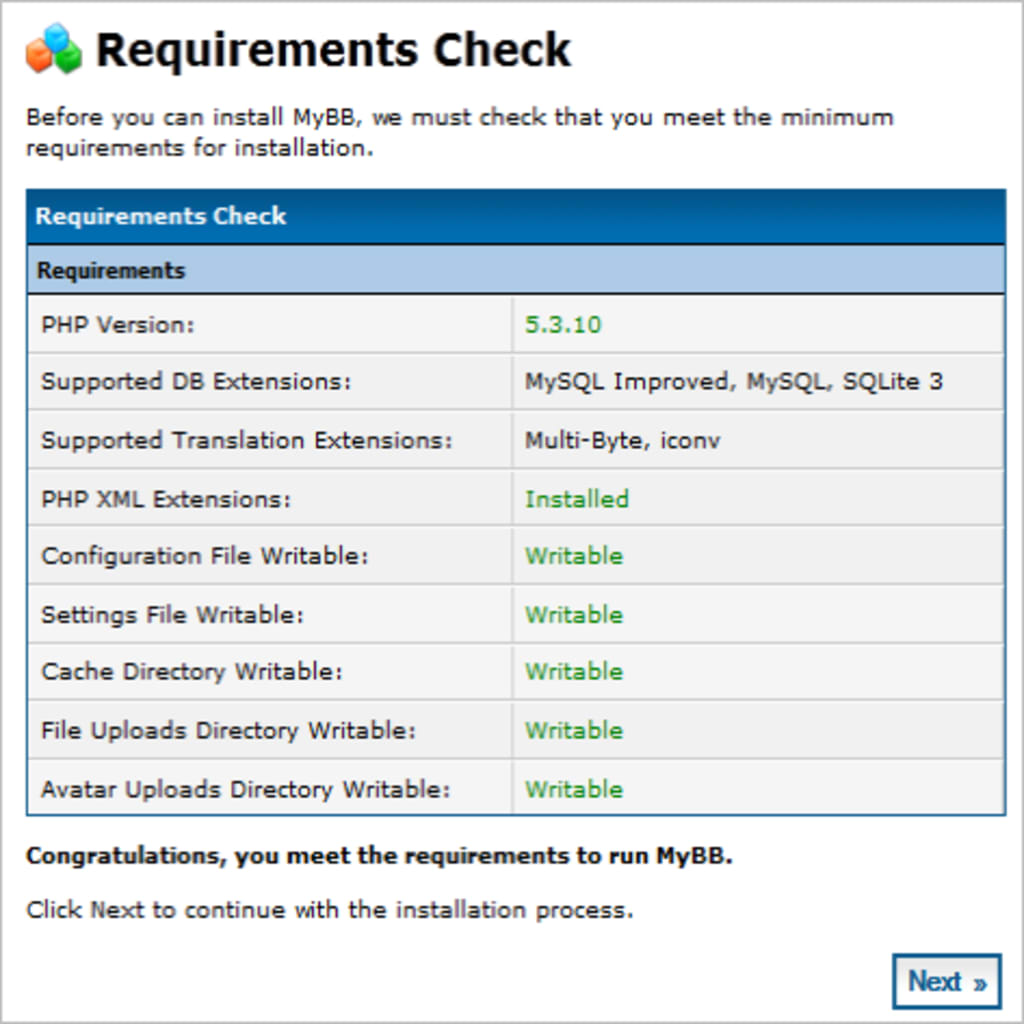Select the PHP version value 5.3.10
Viewport: 1024px width, 1024px height.
pyautogui.click(x=563, y=325)
